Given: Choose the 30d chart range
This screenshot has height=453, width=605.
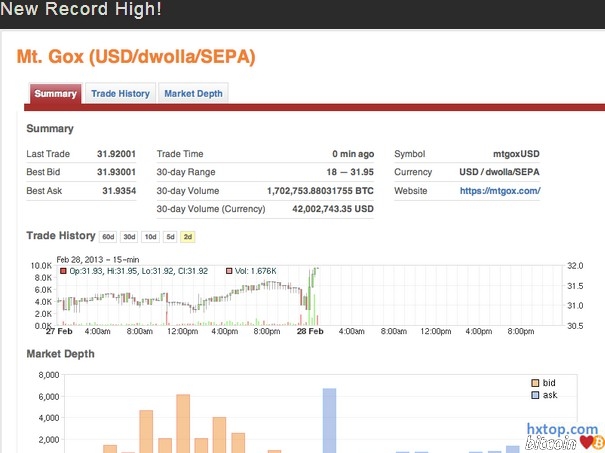Looking at the screenshot, I should pyautogui.click(x=129, y=237).
